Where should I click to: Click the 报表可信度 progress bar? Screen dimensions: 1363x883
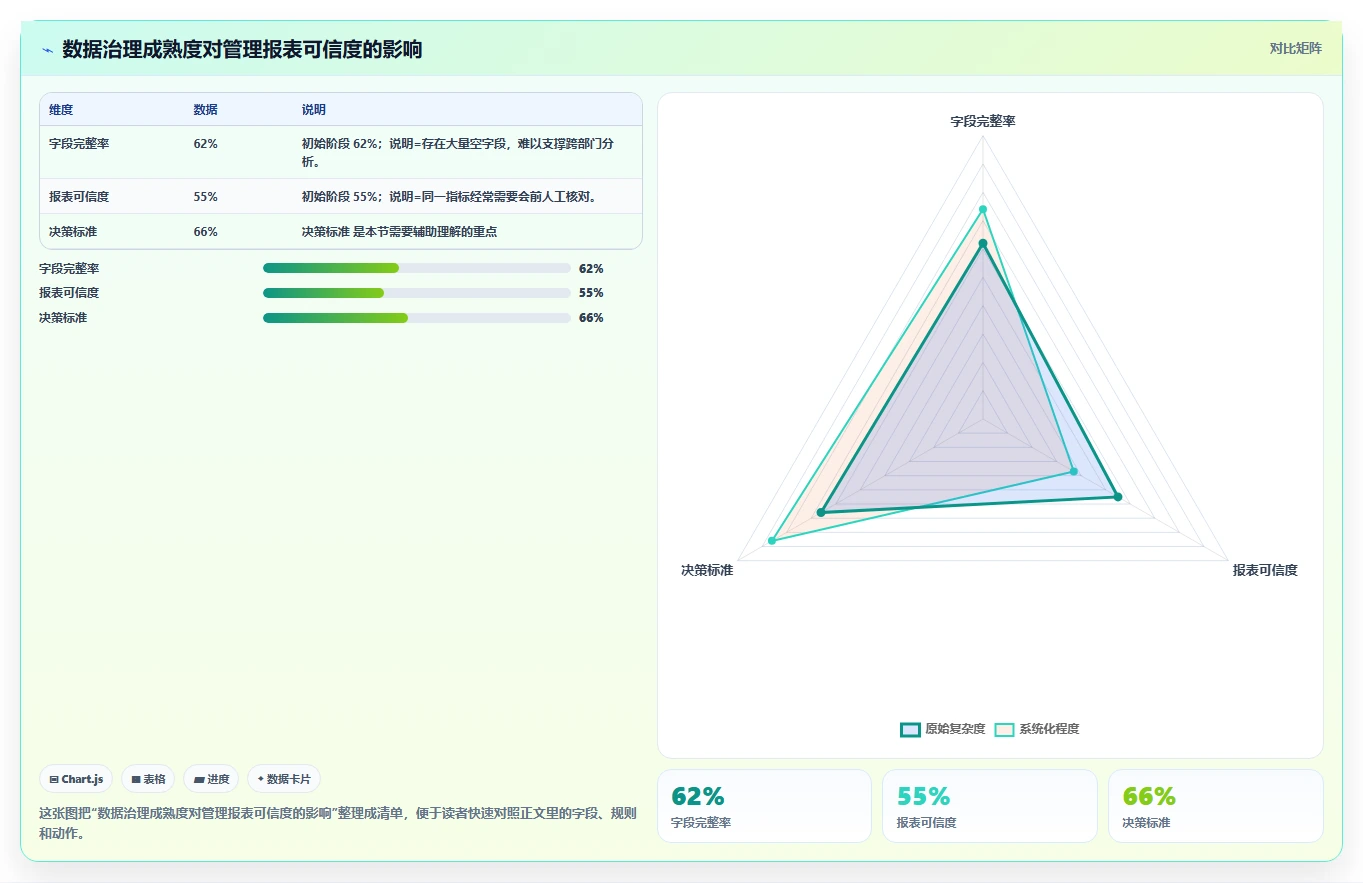pos(416,293)
